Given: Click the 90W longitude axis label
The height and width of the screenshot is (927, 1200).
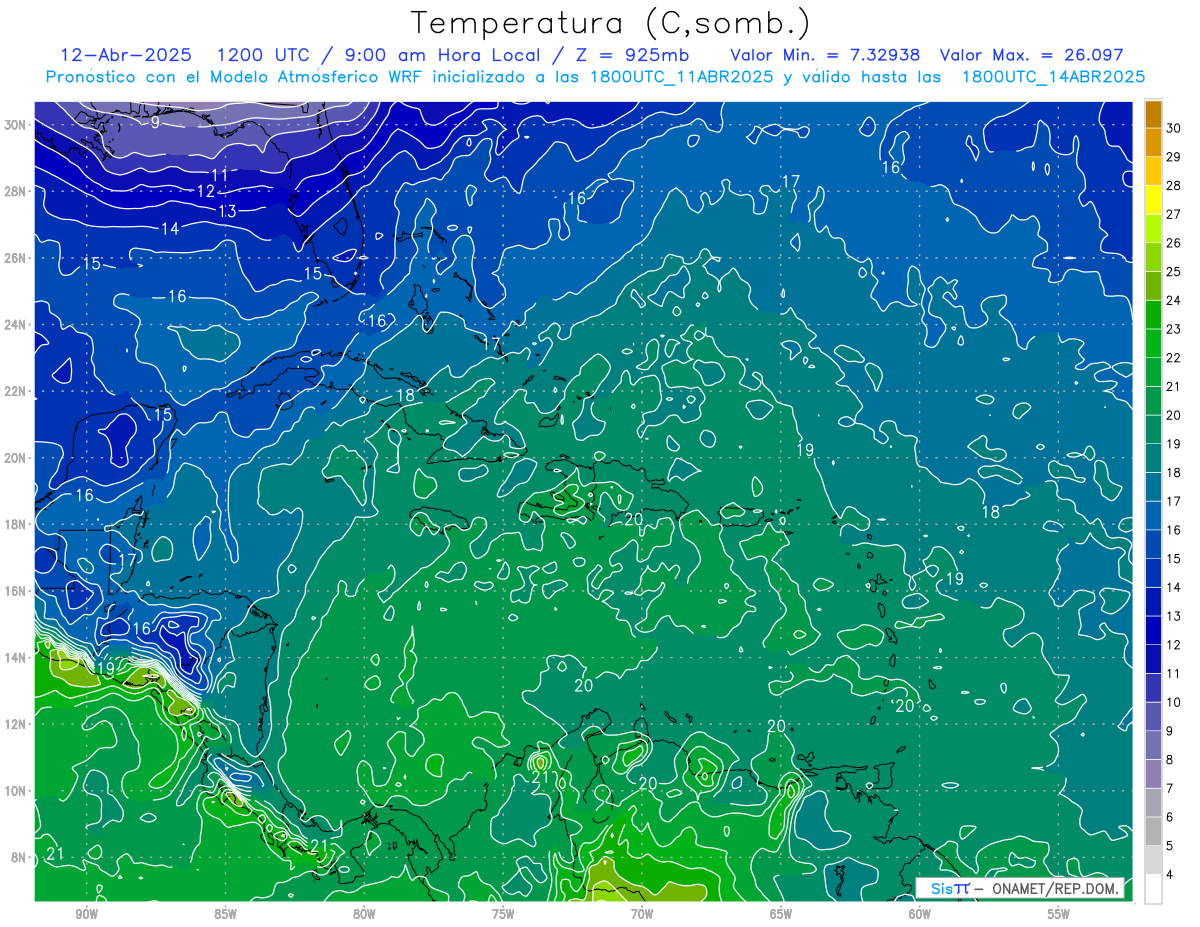Looking at the screenshot, I should click(x=87, y=914).
